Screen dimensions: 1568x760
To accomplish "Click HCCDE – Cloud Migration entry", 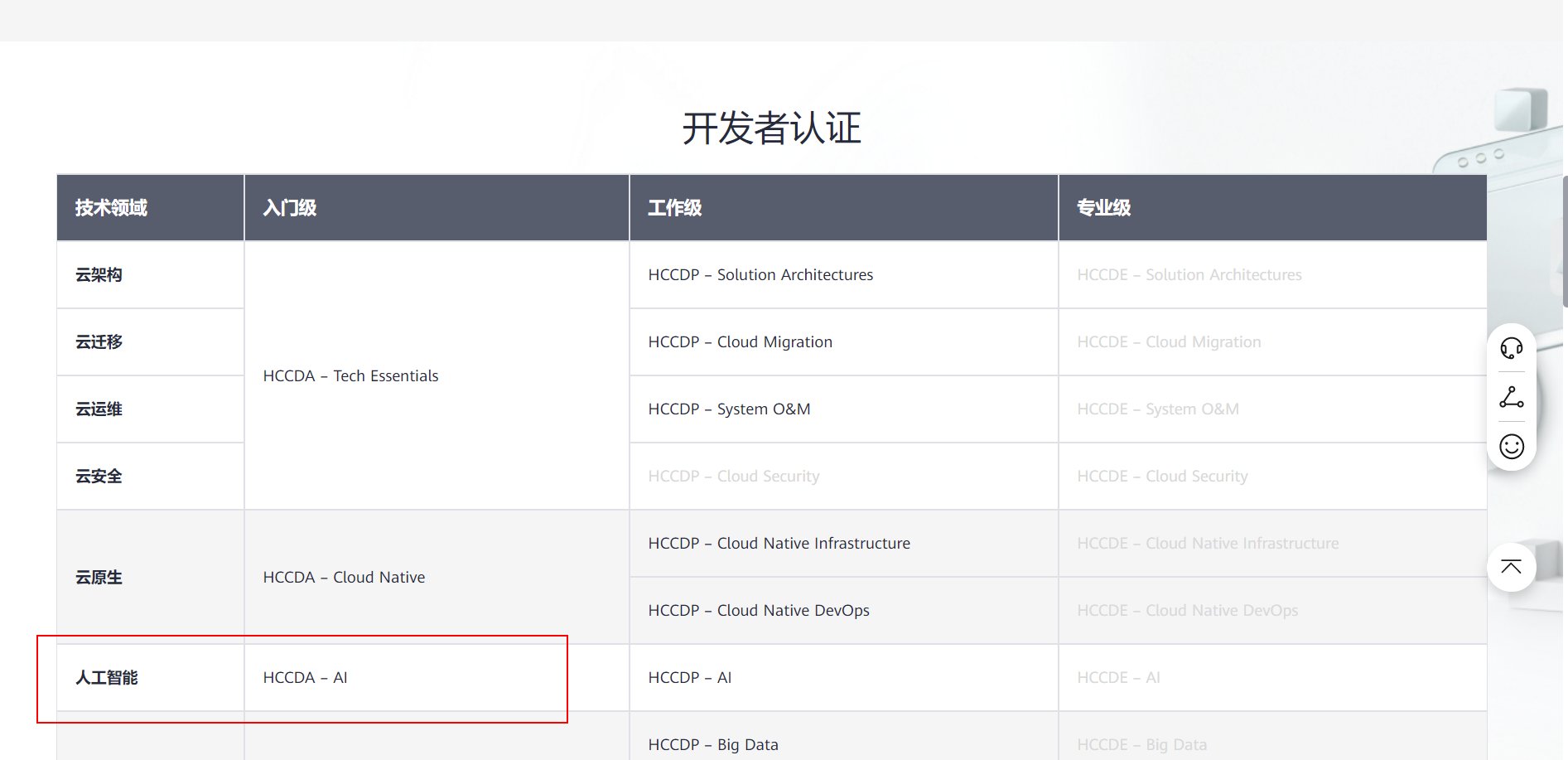I will pos(1169,342).
